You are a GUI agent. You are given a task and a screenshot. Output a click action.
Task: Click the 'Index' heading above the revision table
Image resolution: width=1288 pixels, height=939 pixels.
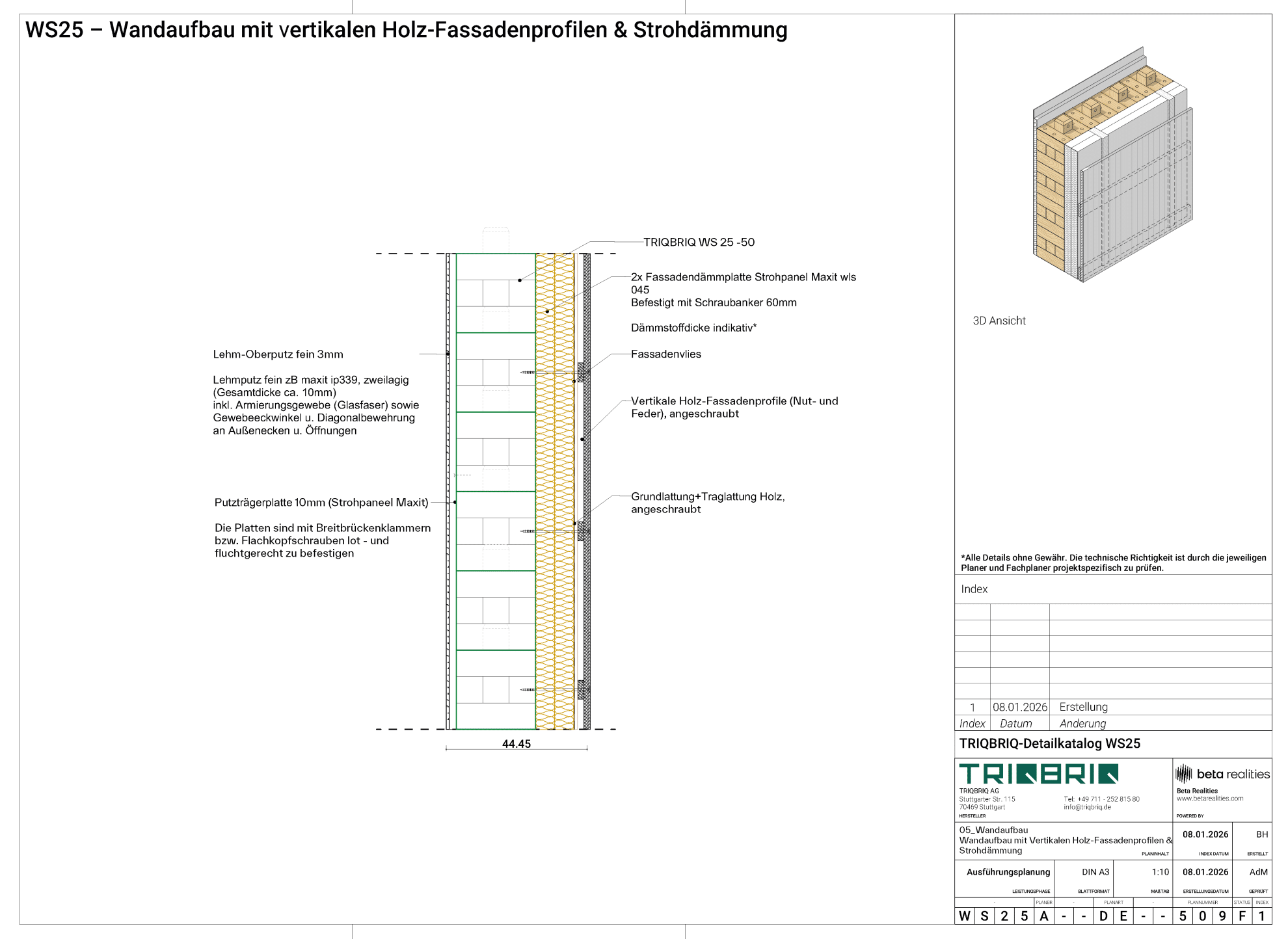pyautogui.click(x=974, y=589)
